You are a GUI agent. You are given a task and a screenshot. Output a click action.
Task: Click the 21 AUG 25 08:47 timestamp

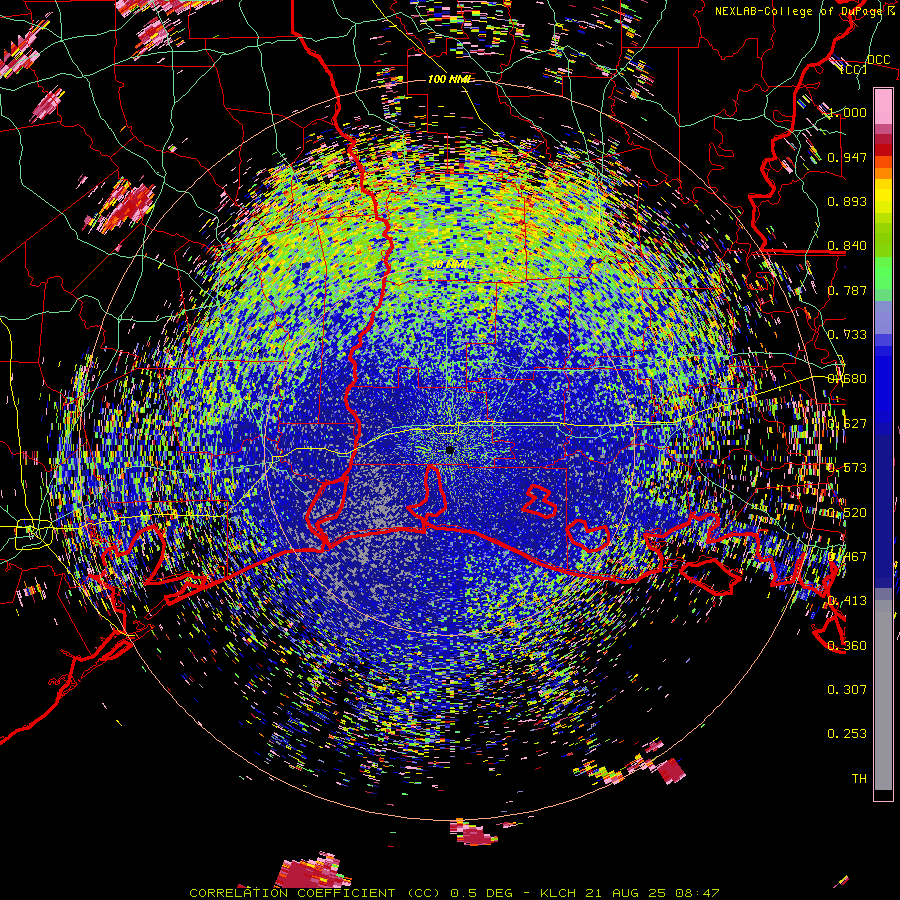point(653,893)
